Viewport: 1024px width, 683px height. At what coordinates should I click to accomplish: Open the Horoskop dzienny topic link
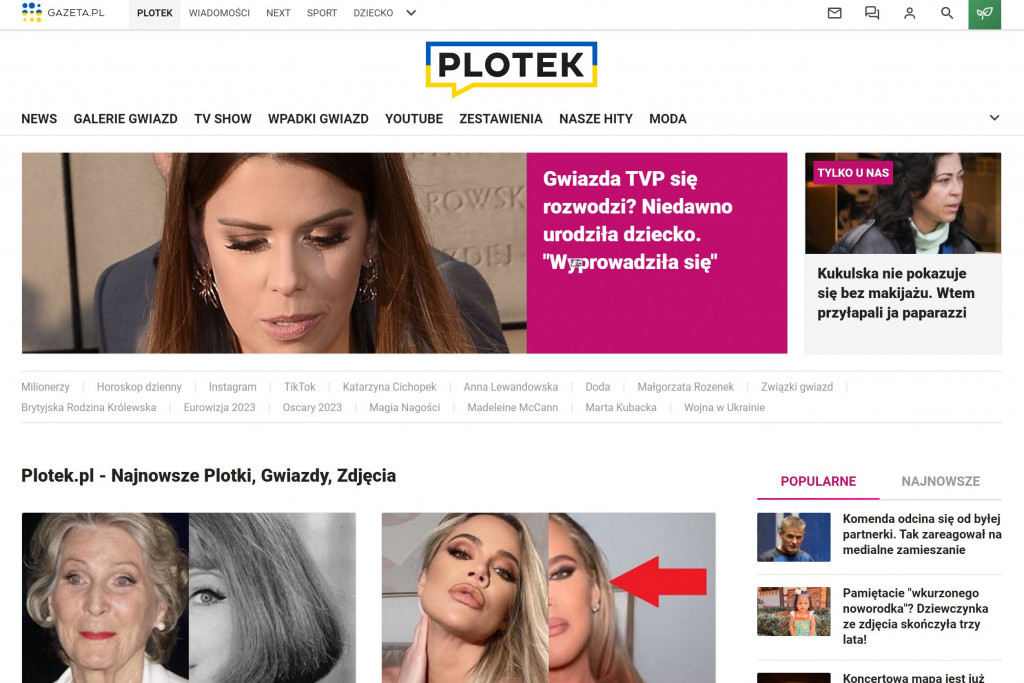139,387
